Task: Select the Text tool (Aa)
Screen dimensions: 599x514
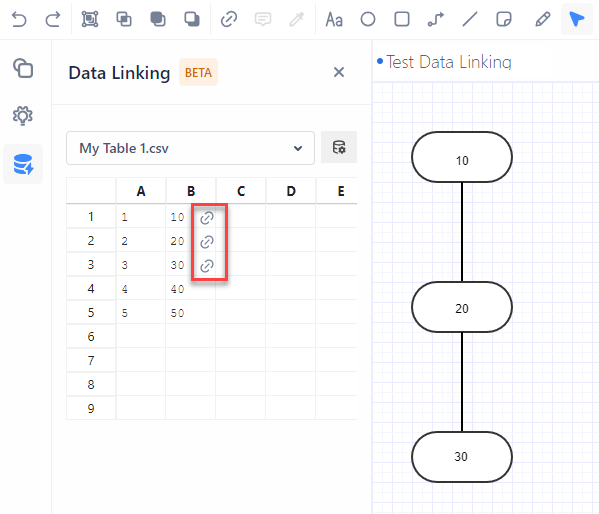Action: pos(334,19)
